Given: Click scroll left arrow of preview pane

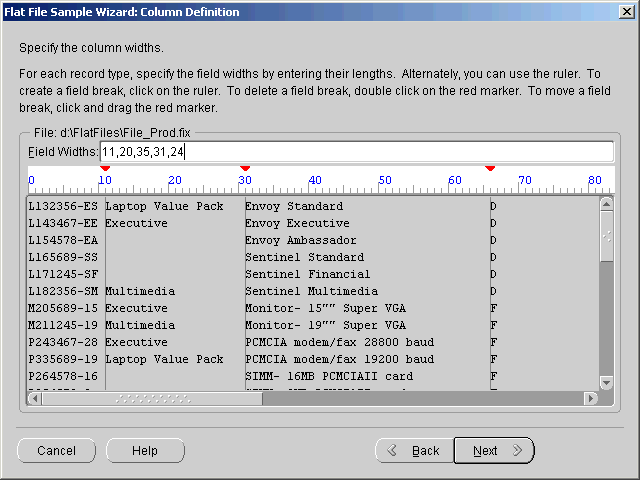Looking at the screenshot, I should pyautogui.click(x=35, y=398).
